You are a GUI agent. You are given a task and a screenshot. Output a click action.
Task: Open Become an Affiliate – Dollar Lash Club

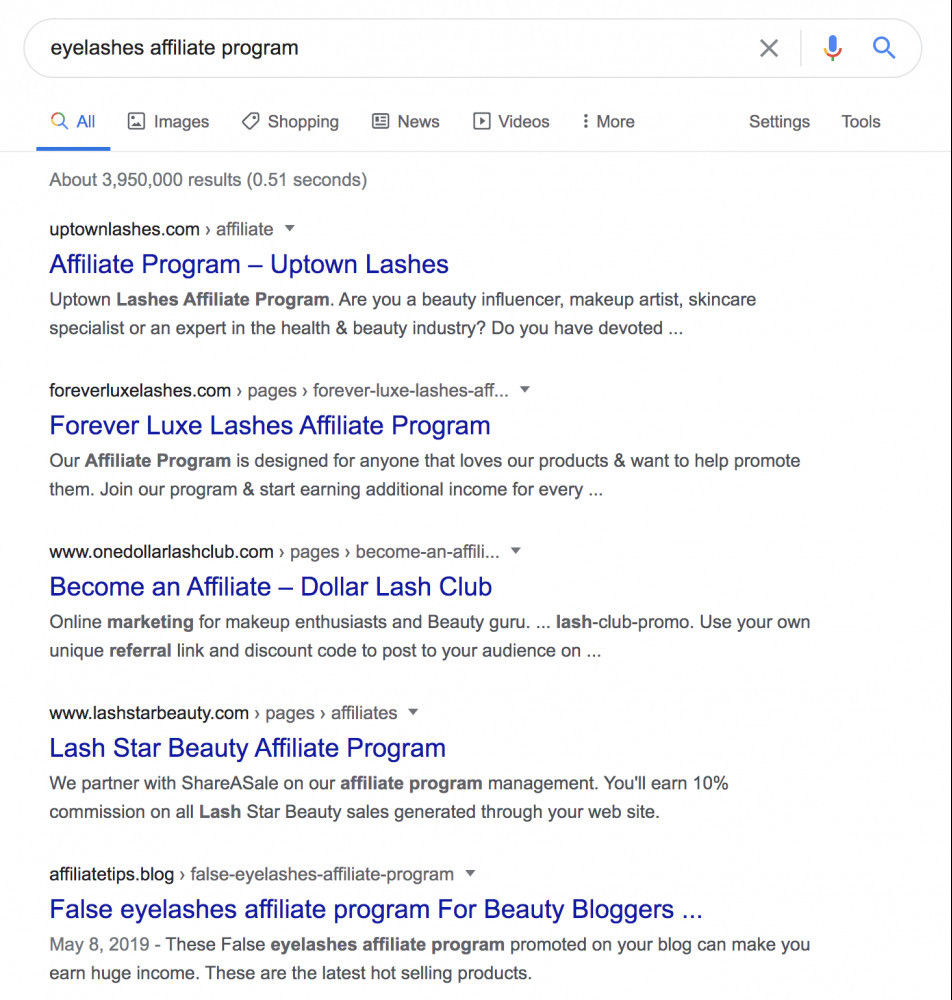coord(271,587)
